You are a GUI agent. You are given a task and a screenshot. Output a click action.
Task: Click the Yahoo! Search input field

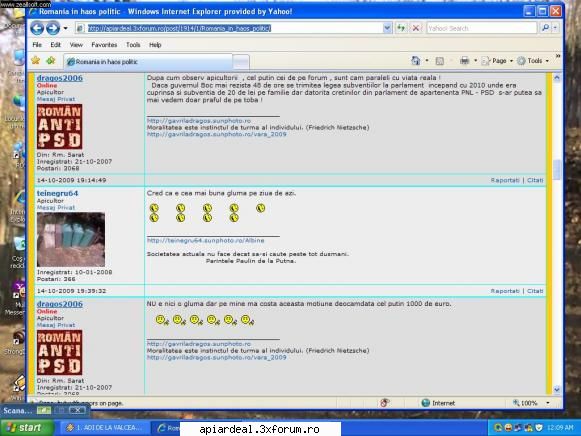pos(482,28)
